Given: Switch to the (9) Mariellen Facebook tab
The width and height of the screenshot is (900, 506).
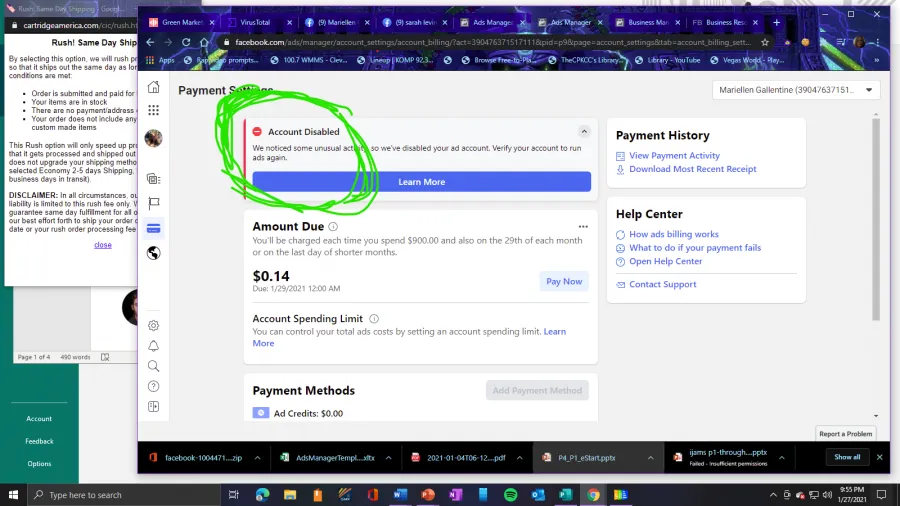Looking at the screenshot, I should coord(336,22).
